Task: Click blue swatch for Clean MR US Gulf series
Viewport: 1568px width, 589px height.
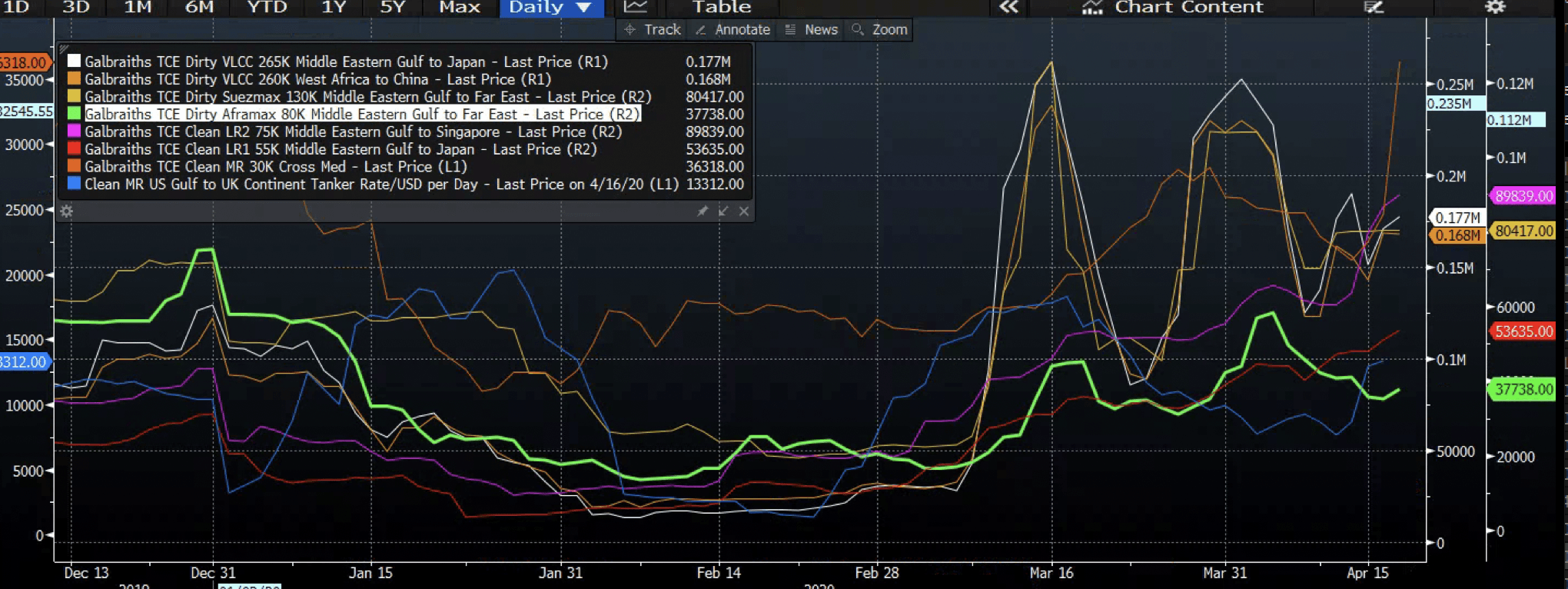Action: coord(74,184)
